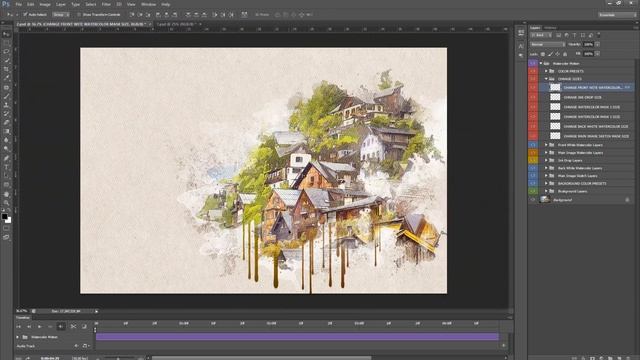Viewport: 640px width, 360px height.
Task: Select the Dodge tool
Action: pos(6,149)
